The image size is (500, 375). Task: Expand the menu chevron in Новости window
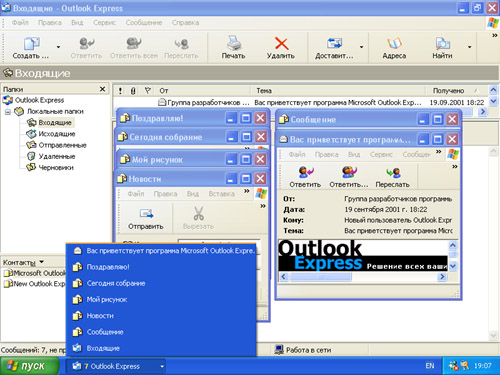[x=246, y=191]
